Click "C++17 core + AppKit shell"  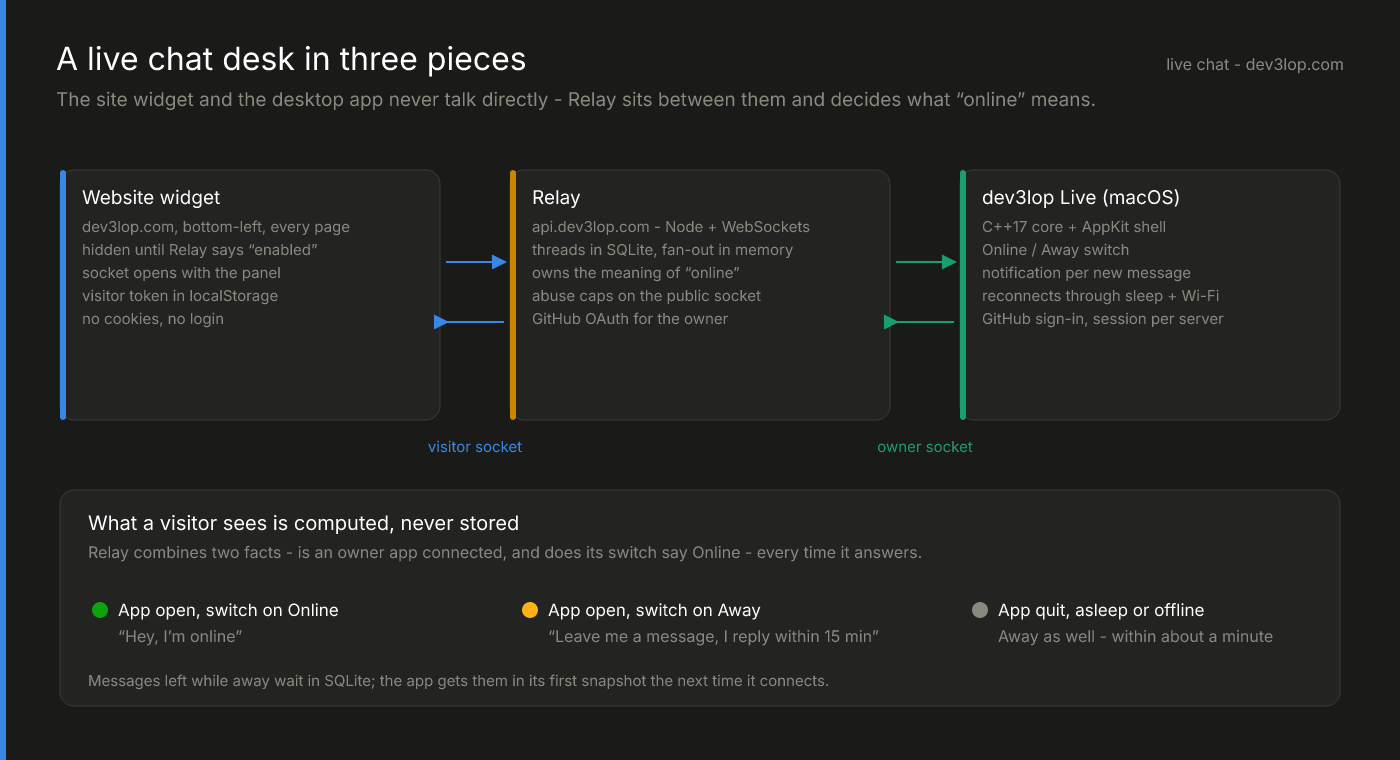click(1074, 227)
